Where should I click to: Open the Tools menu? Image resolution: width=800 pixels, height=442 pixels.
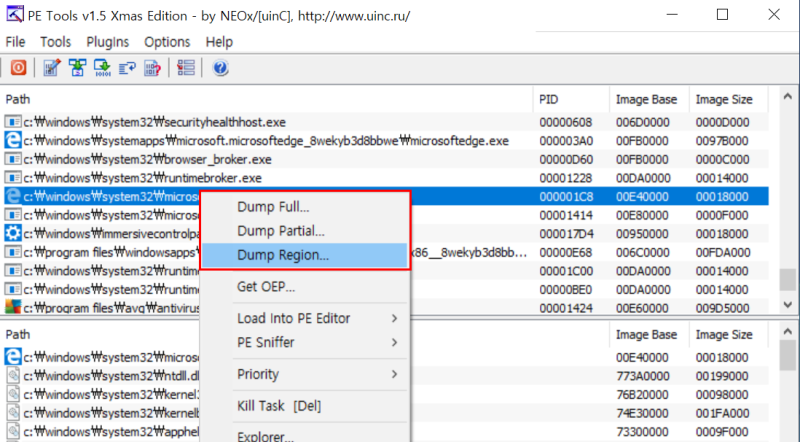point(56,42)
